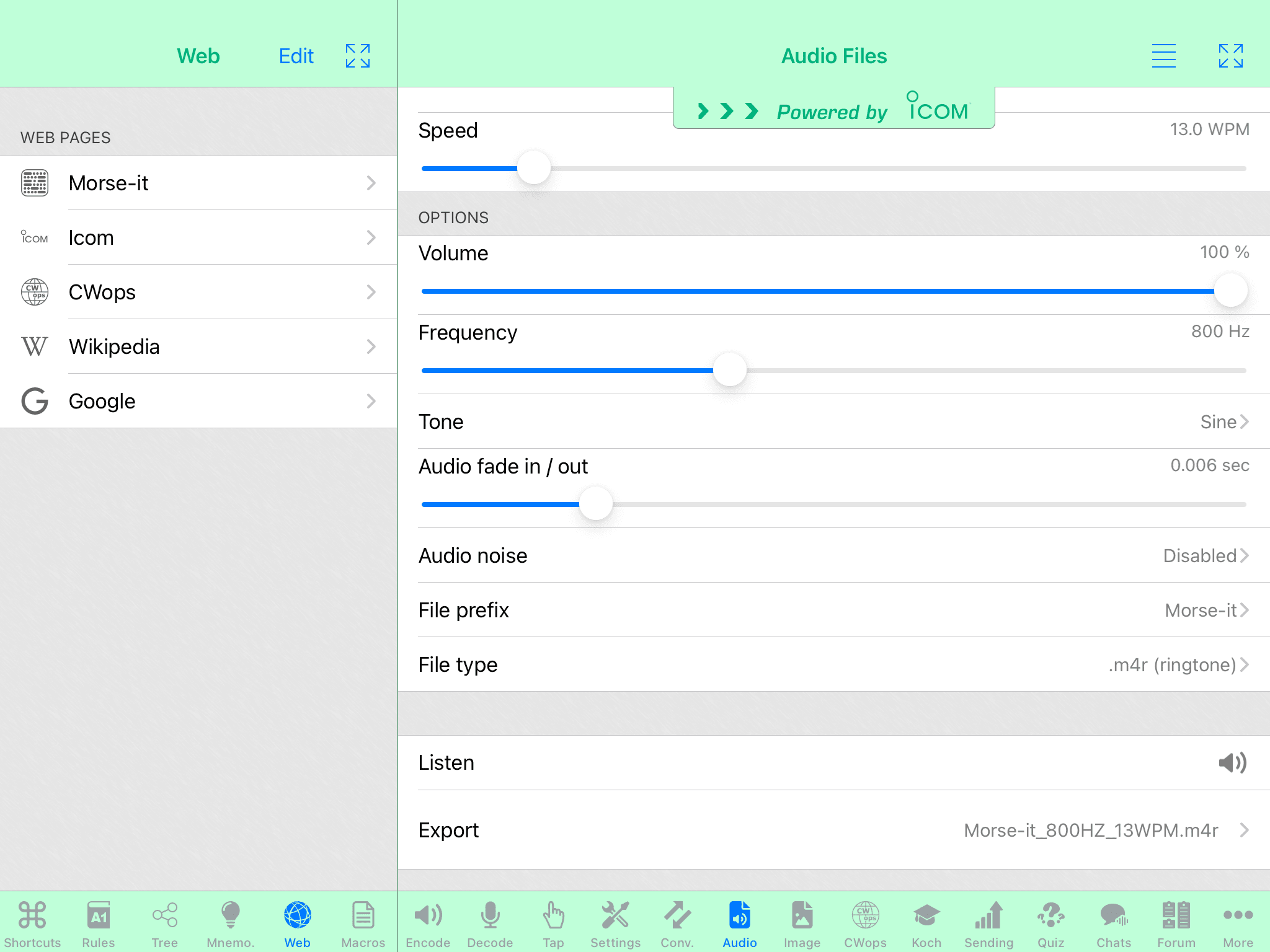Viewport: 1270px width, 952px height.
Task: Expand the Web panel to fullscreen
Action: pos(358,56)
